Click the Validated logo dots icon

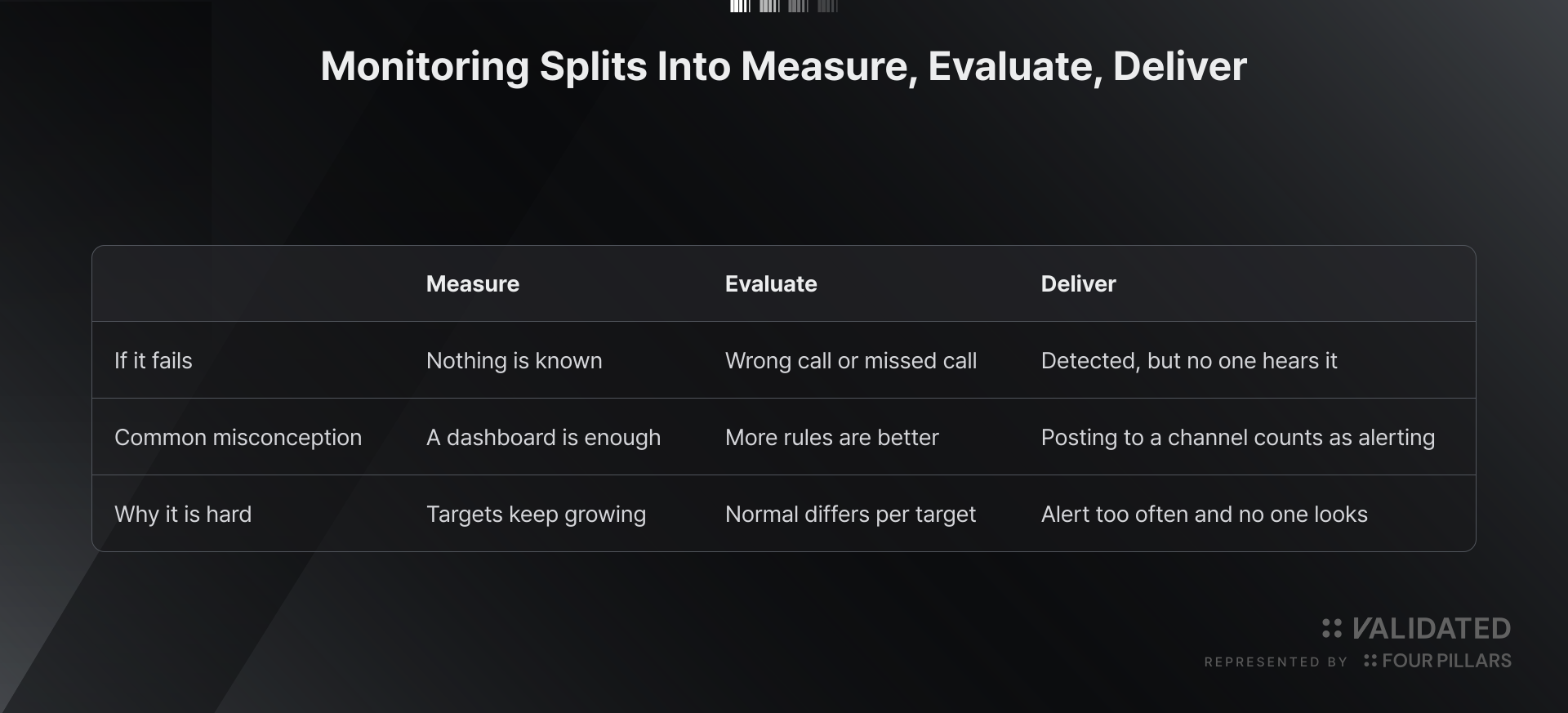(x=1331, y=628)
